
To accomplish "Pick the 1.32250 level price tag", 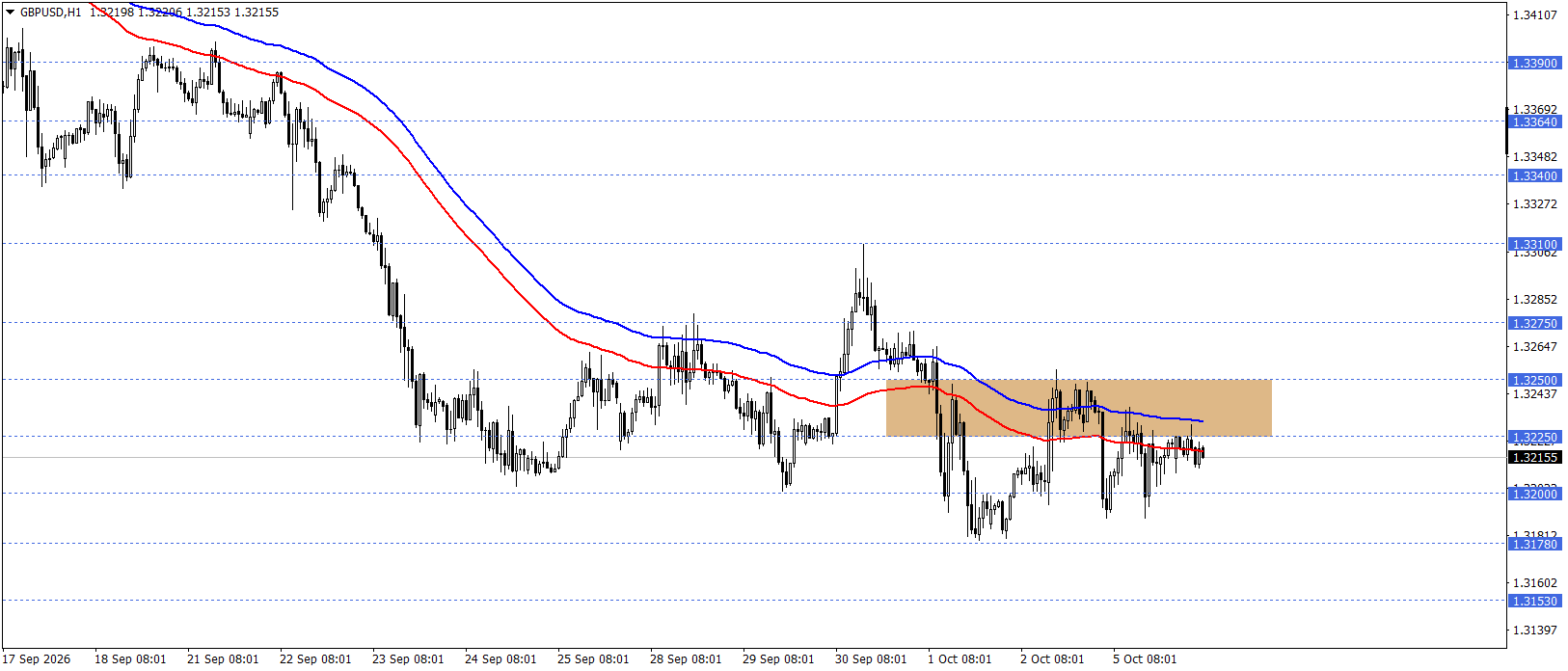I will tap(1534, 438).
